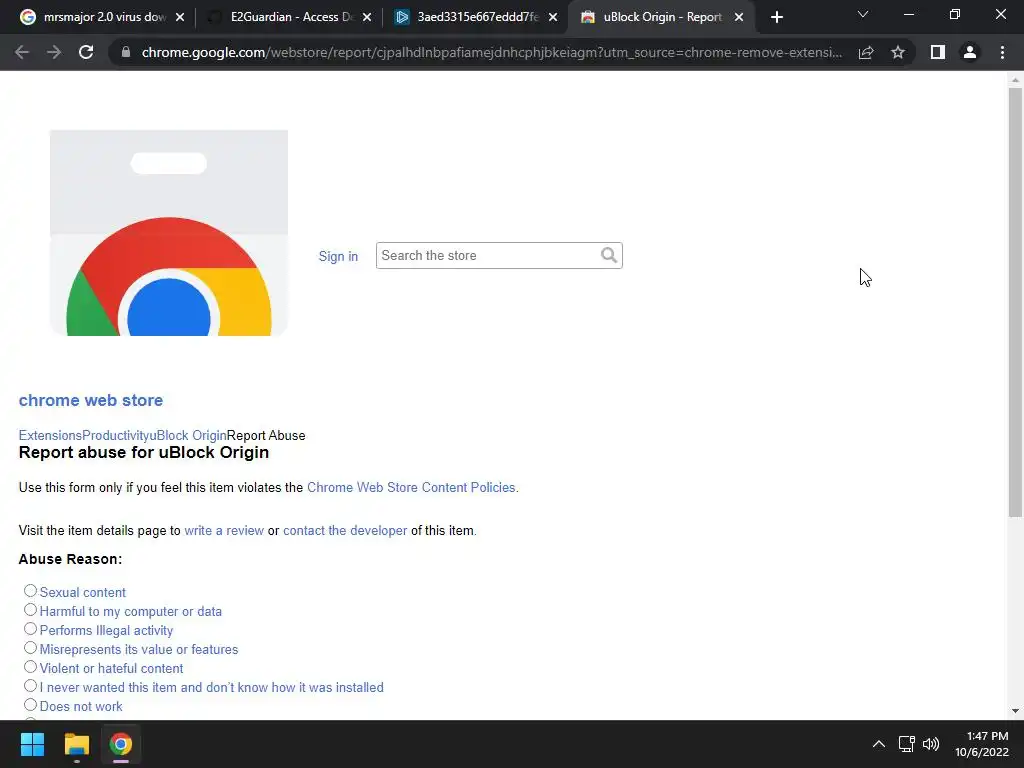Click the write a review link
This screenshot has width=1024, height=768.
click(224, 531)
